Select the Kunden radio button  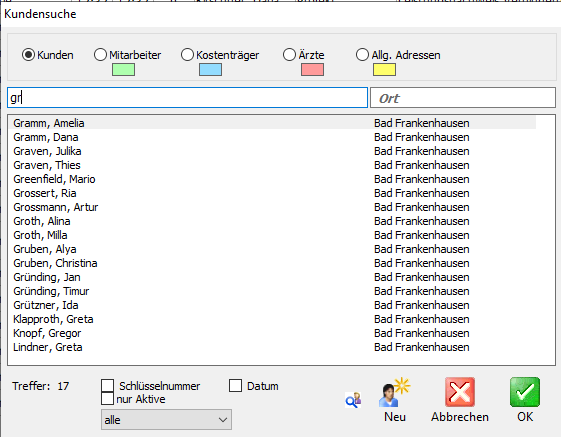coord(28,55)
